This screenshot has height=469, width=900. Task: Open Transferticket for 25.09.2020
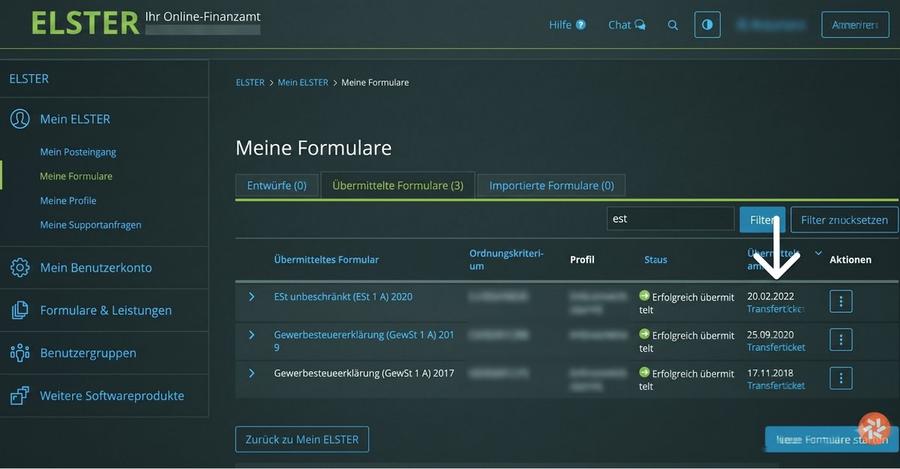coord(776,347)
